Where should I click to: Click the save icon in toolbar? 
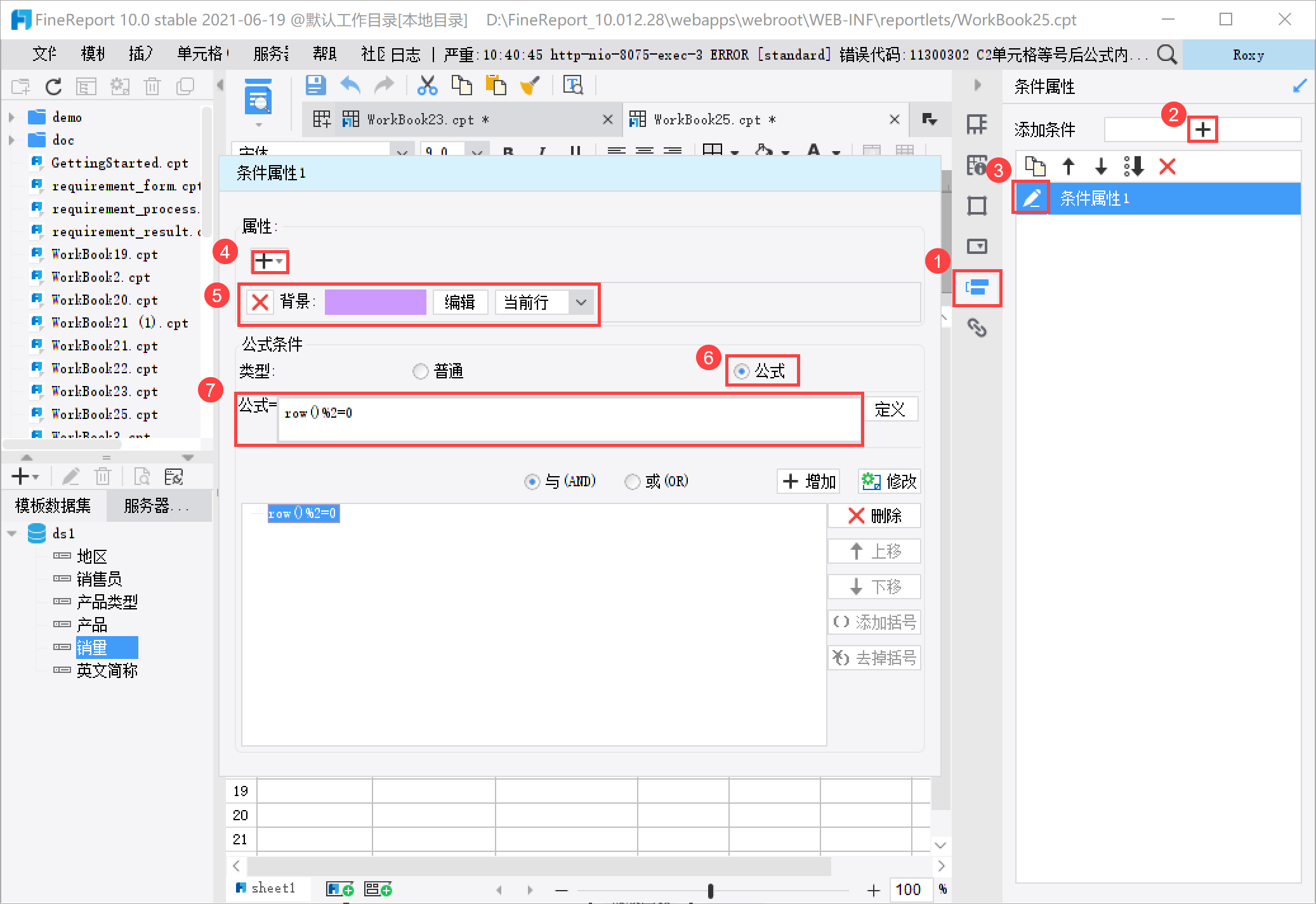tap(315, 85)
